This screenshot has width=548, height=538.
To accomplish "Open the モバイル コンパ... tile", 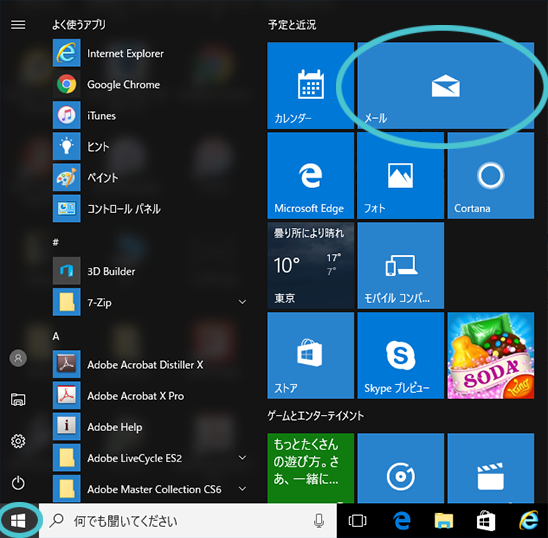I will click(401, 266).
